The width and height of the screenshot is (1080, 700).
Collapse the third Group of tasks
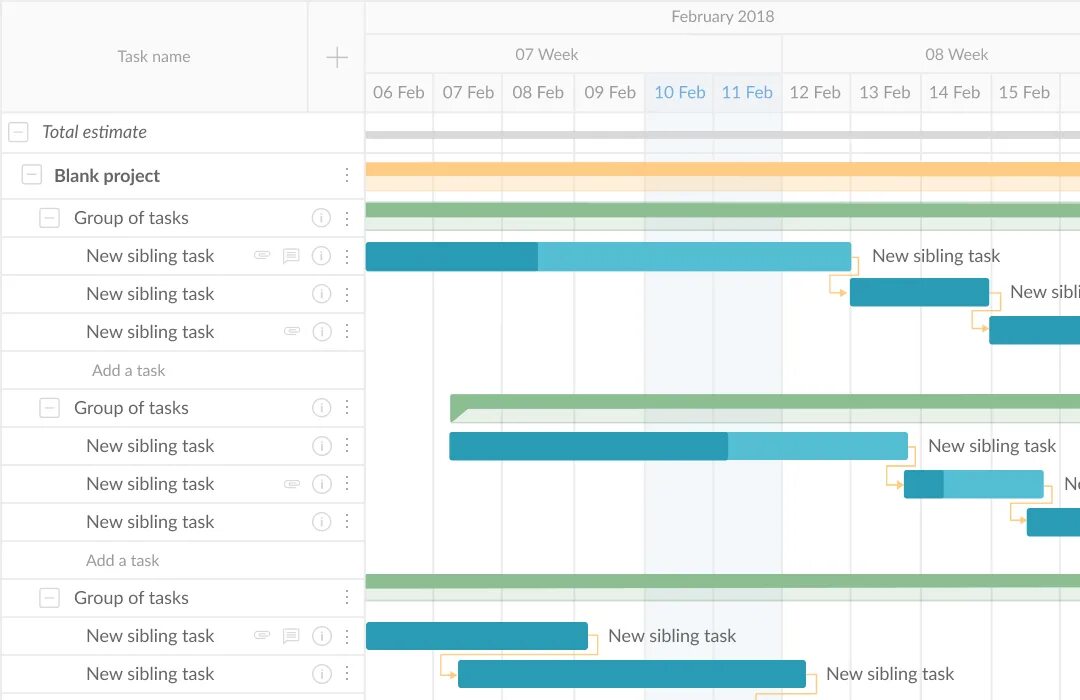click(x=49, y=597)
